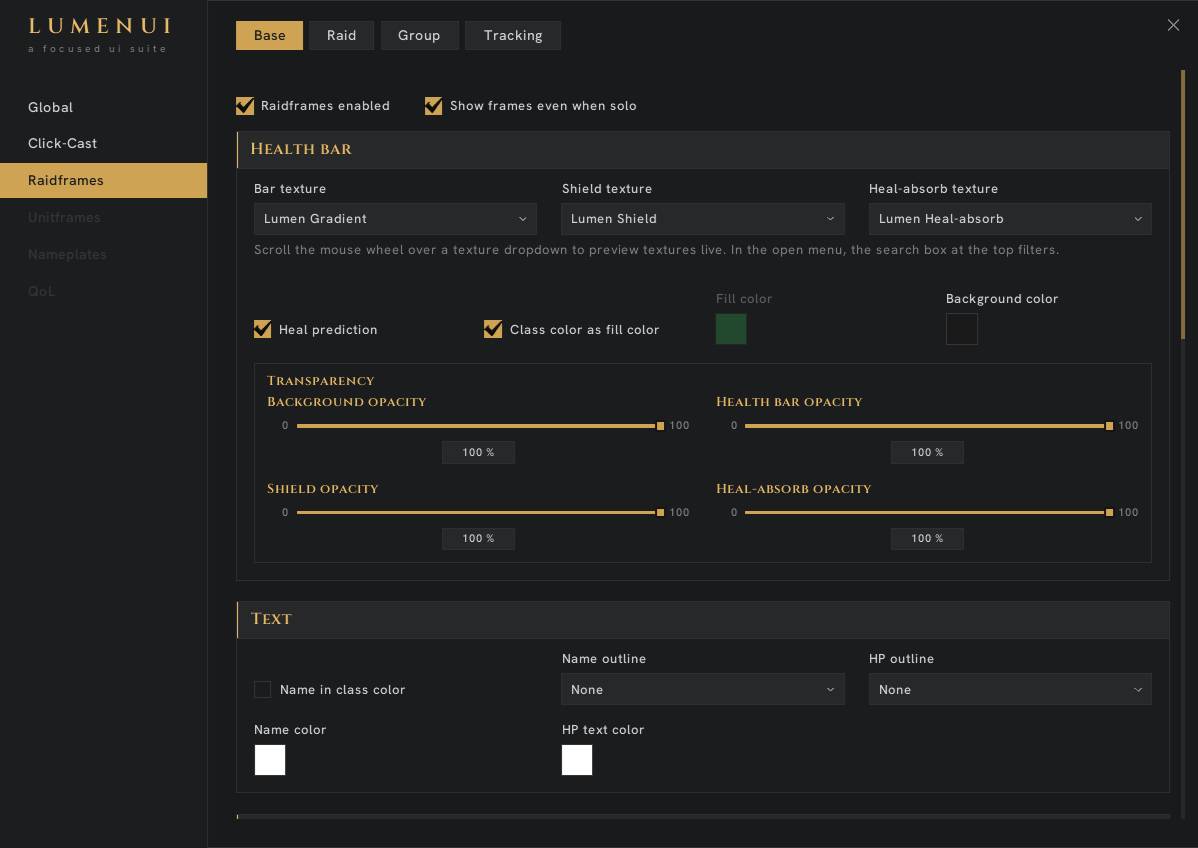
Task: Open the Click-Cast settings page
Action: pos(103,144)
